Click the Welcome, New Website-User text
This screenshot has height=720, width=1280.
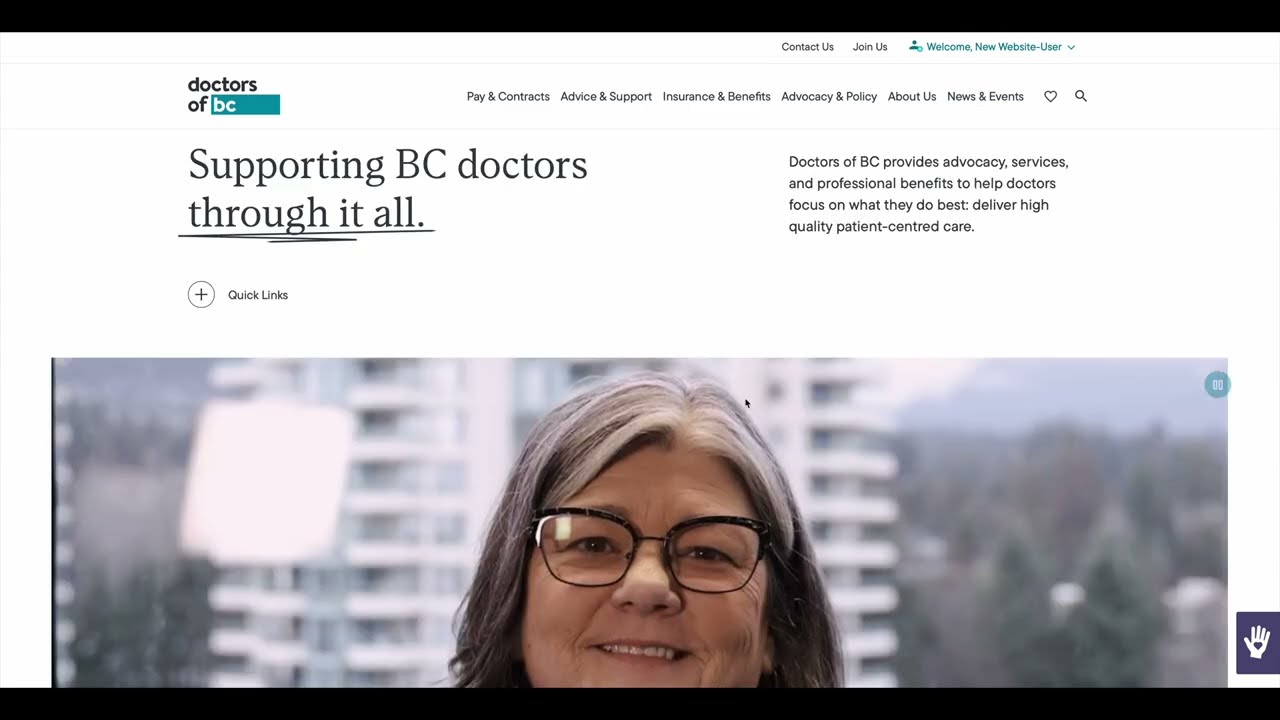(x=994, y=47)
